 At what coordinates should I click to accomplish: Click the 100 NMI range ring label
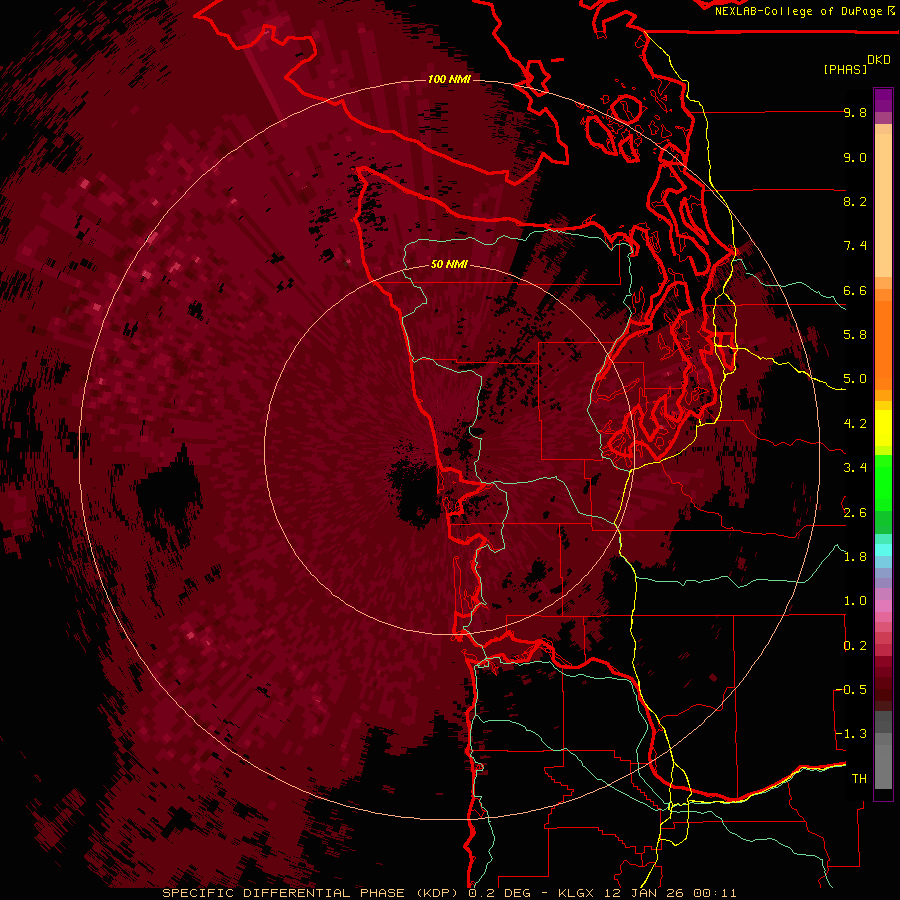click(x=449, y=79)
